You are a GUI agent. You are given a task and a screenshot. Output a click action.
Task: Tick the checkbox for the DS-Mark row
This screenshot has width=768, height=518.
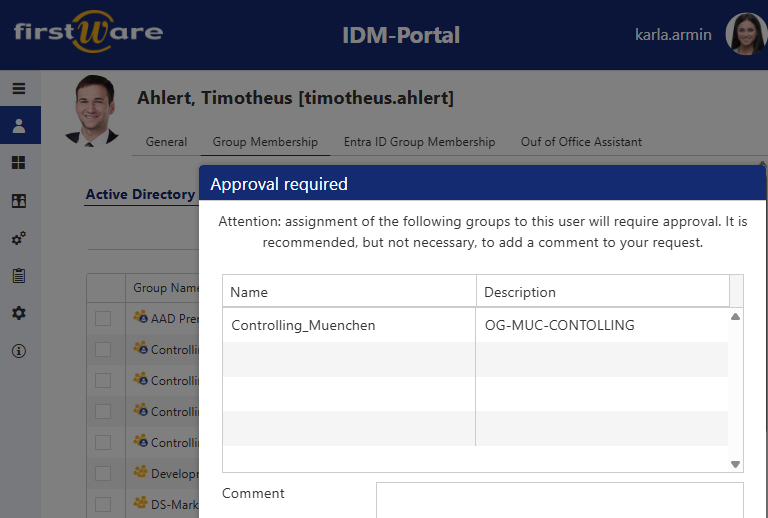pyautogui.click(x=103, y=504)
